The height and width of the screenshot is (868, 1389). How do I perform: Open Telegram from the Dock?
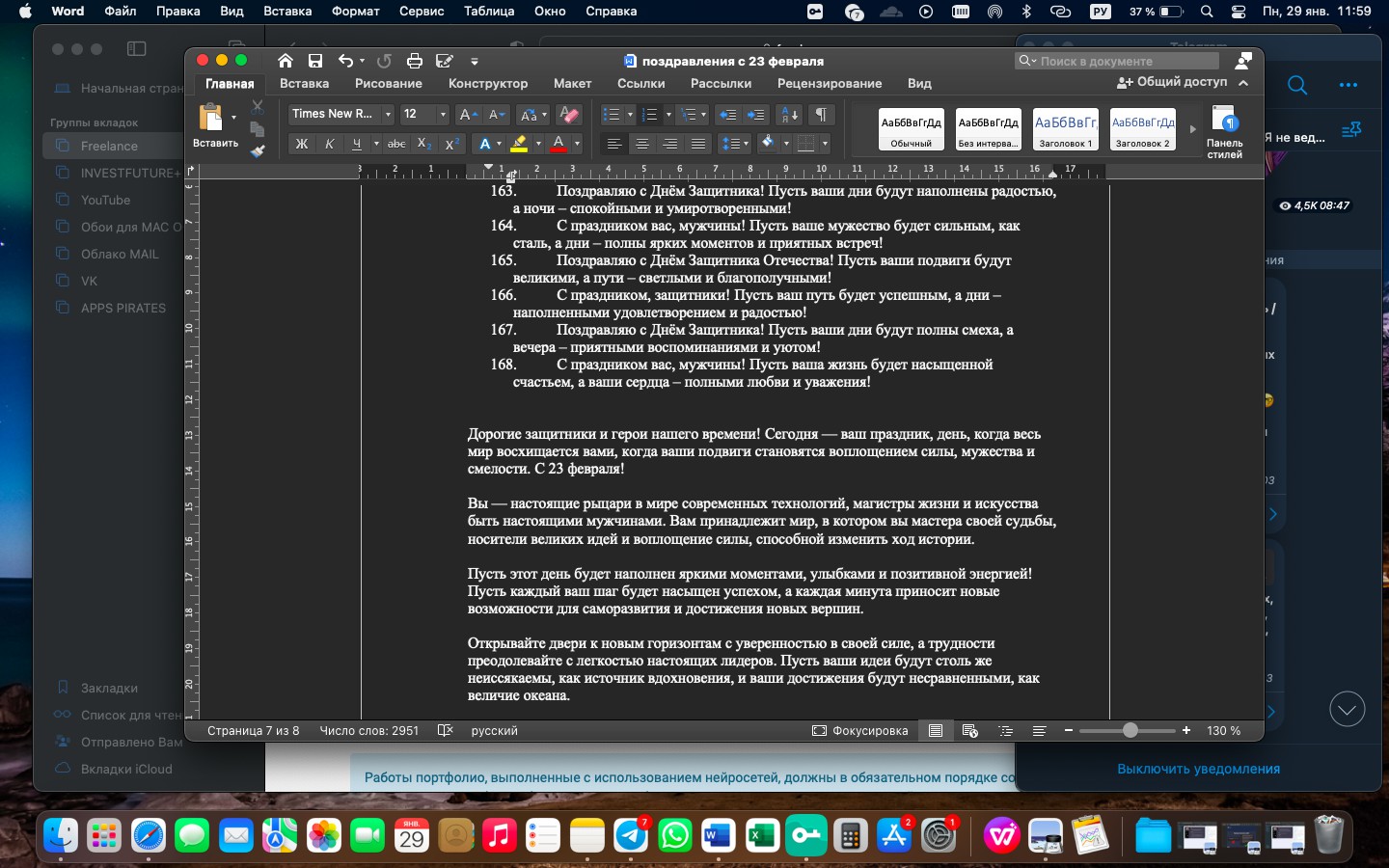coord(631,835)
